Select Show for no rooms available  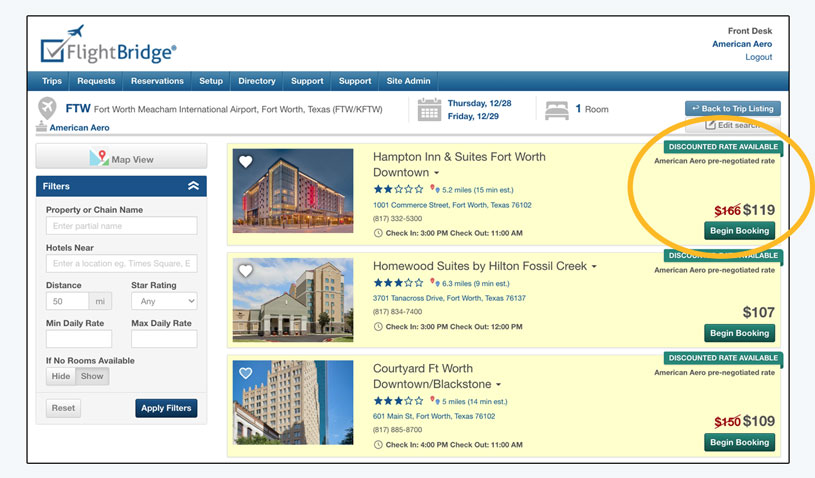92,377
